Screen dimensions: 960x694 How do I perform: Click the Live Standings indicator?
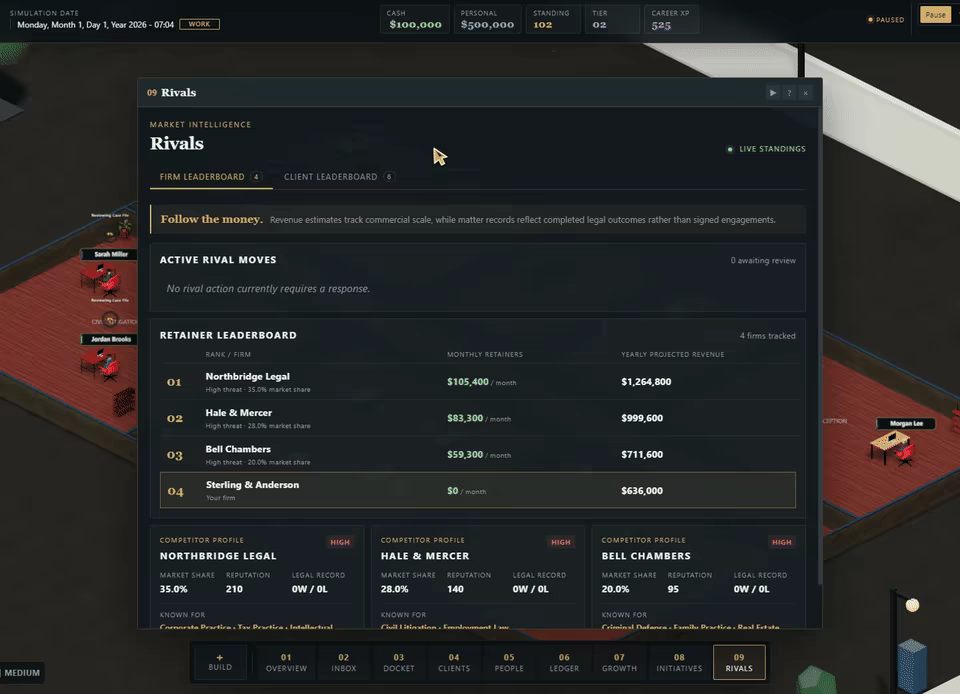click(766, 149)
